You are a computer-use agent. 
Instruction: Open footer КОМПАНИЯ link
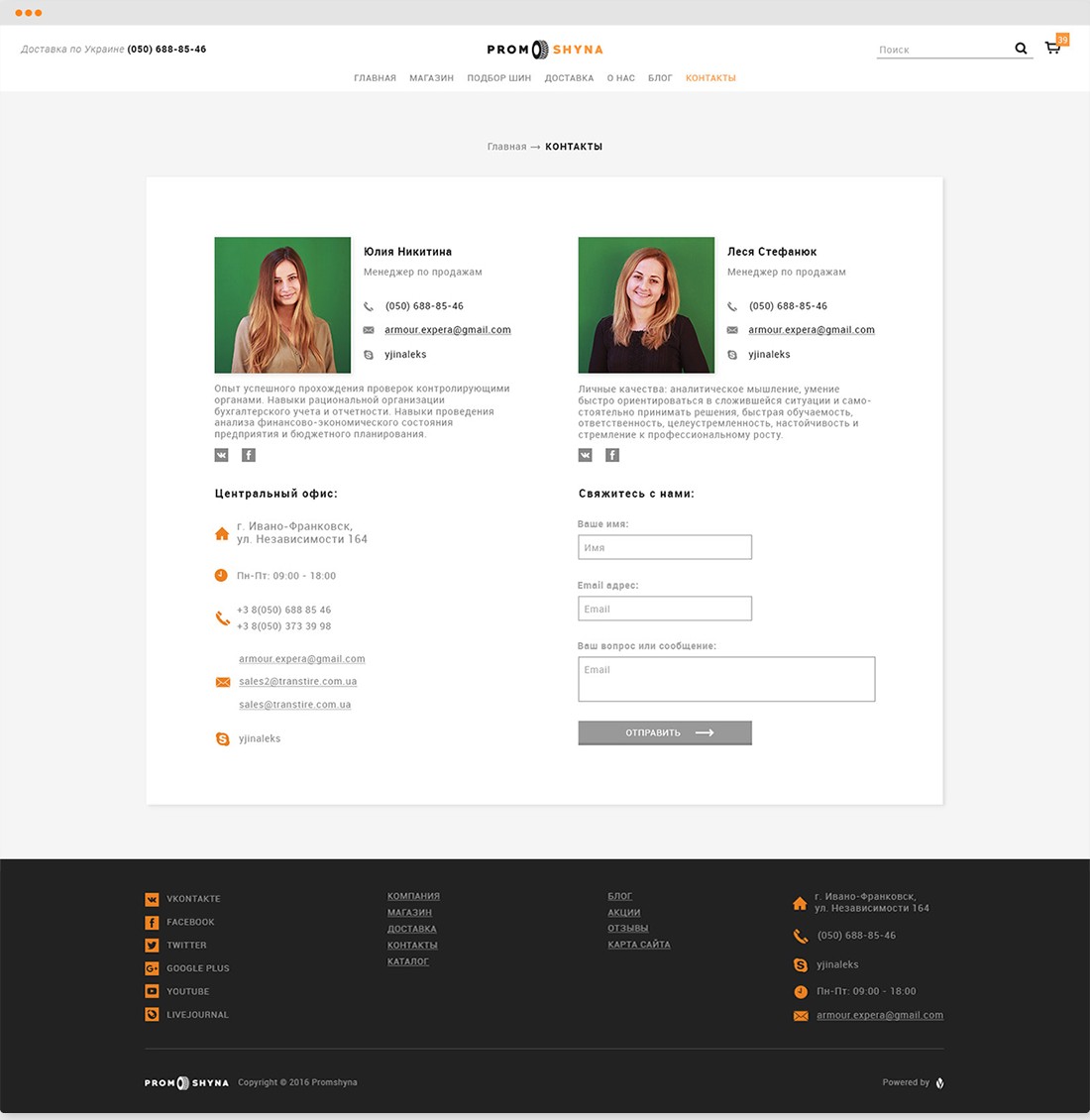click(413, 896)
